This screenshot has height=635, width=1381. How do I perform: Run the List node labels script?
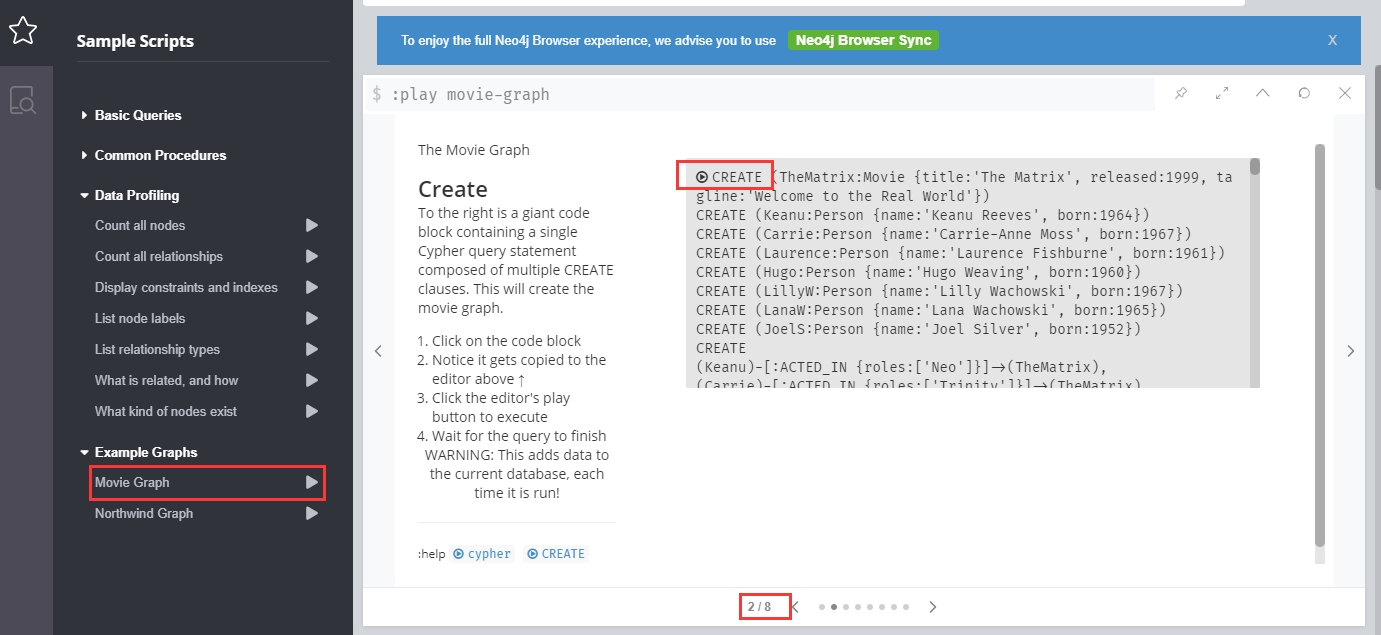pos(312,319)
